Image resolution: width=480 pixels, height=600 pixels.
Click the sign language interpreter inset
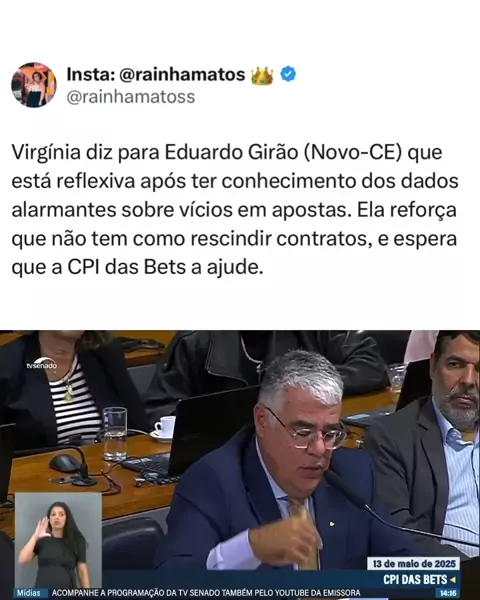tap(58, 540)
